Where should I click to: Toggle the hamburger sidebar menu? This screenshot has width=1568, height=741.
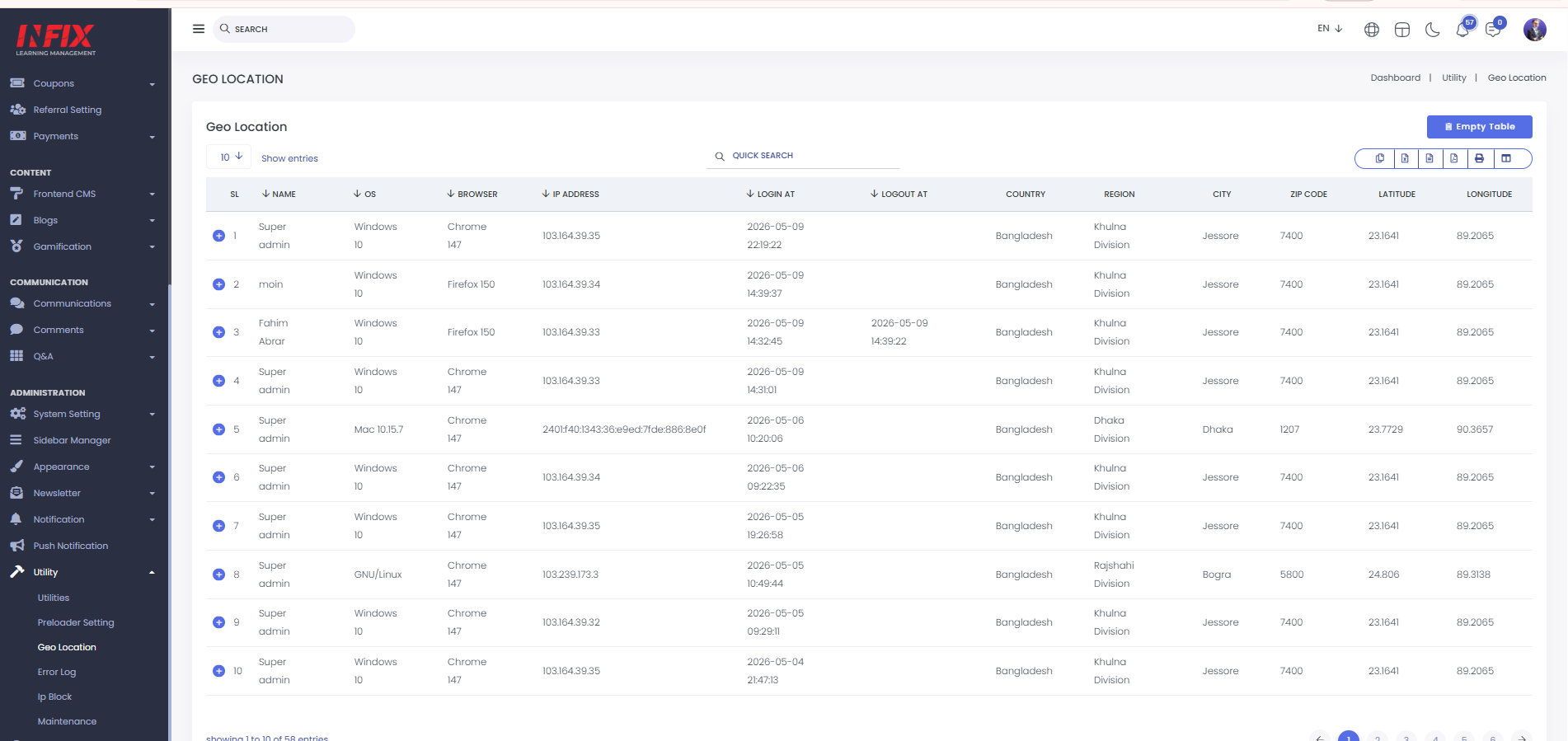[x=199, y=29]
